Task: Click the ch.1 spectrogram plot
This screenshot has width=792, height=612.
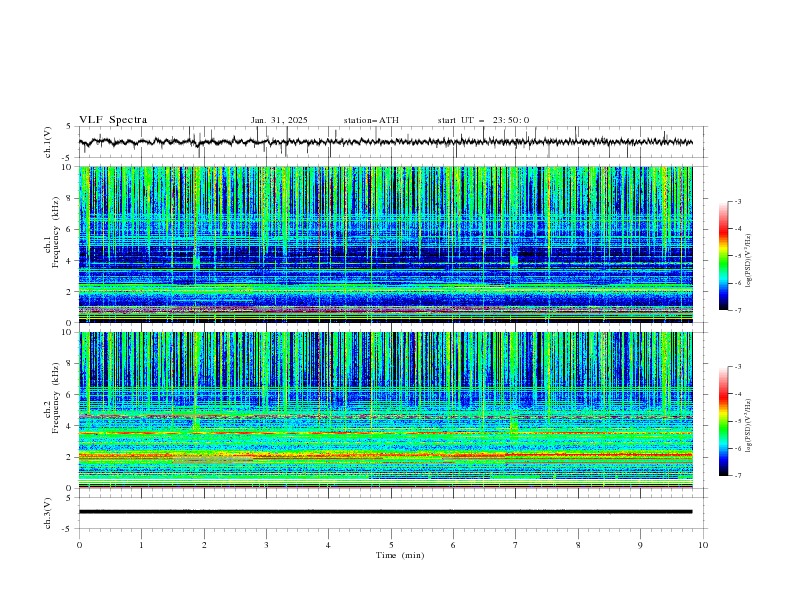Action: (x=386, y=244)
